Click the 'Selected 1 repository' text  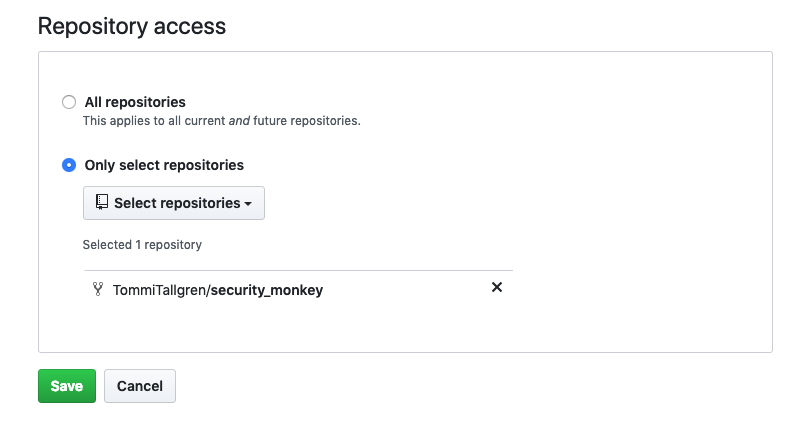click(x=142, y=244)
